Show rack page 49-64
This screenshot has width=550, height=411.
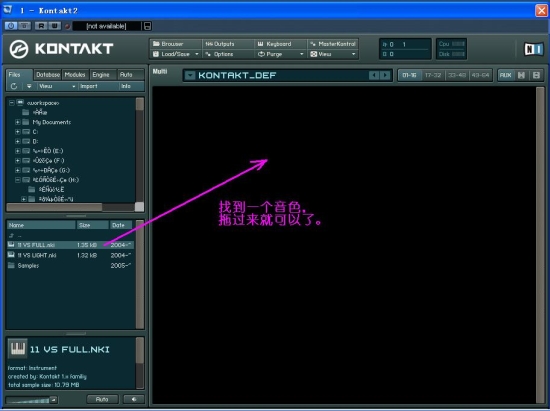(480, 75)
